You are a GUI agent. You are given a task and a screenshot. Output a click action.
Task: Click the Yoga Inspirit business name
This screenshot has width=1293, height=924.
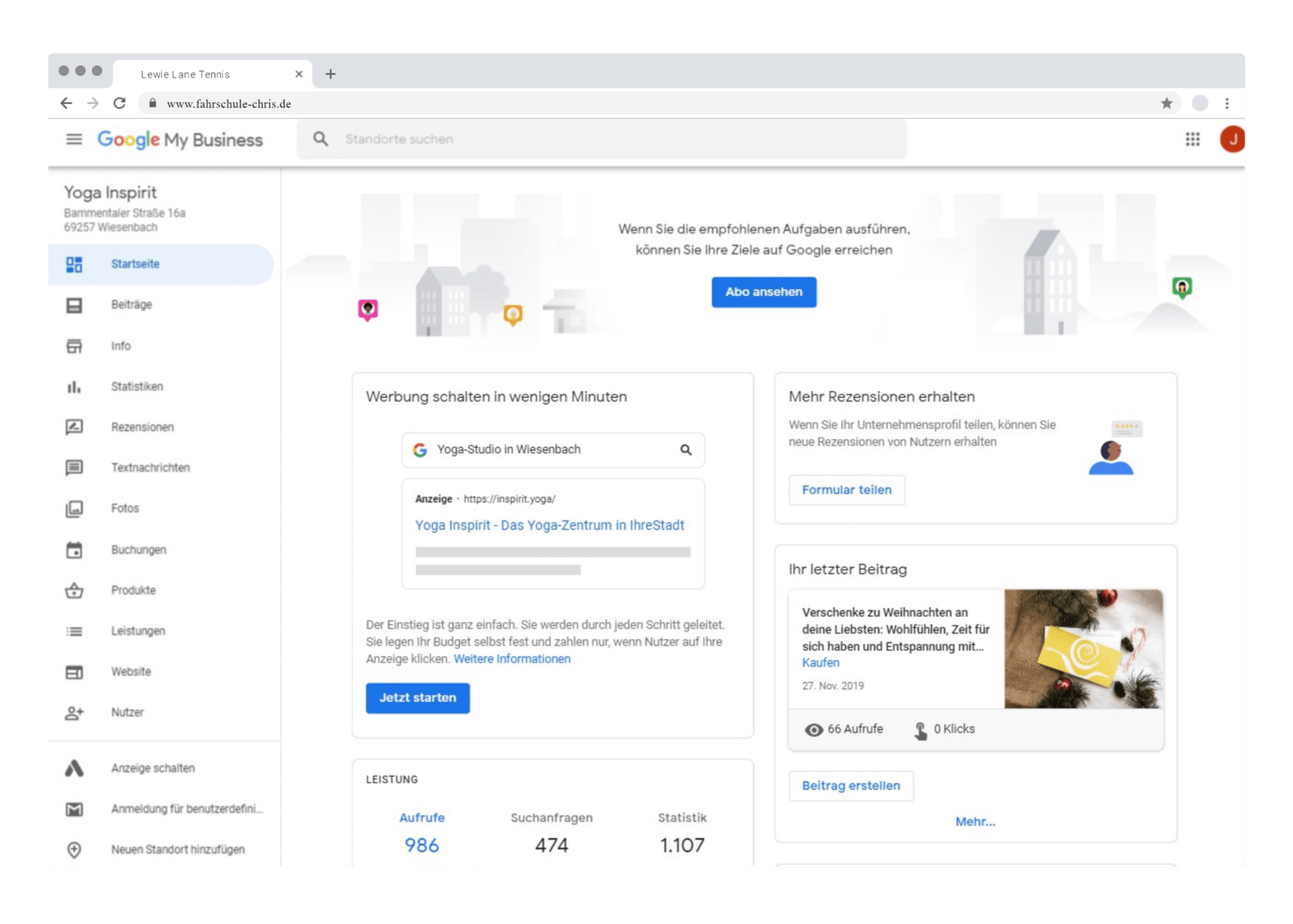click(x=110, y=193)
